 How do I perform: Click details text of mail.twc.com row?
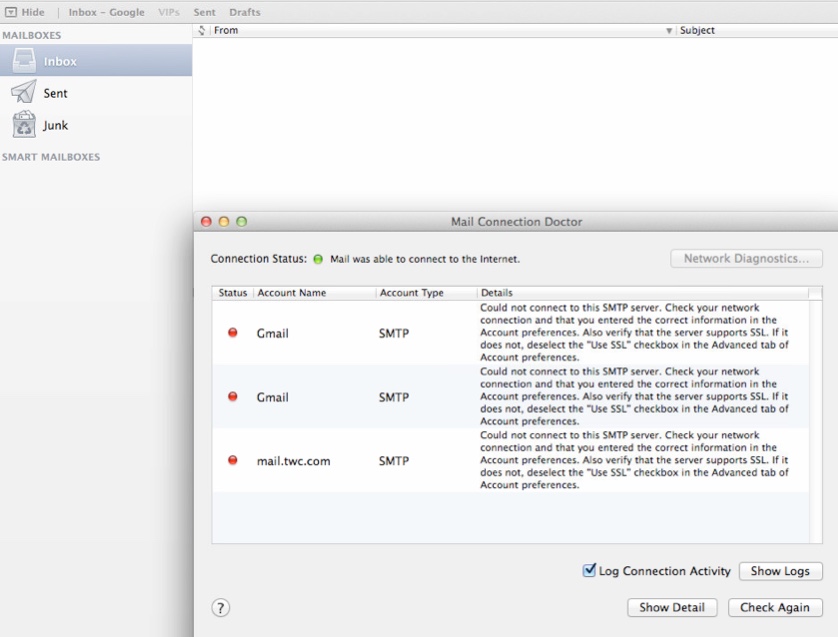tap(634, 460)
